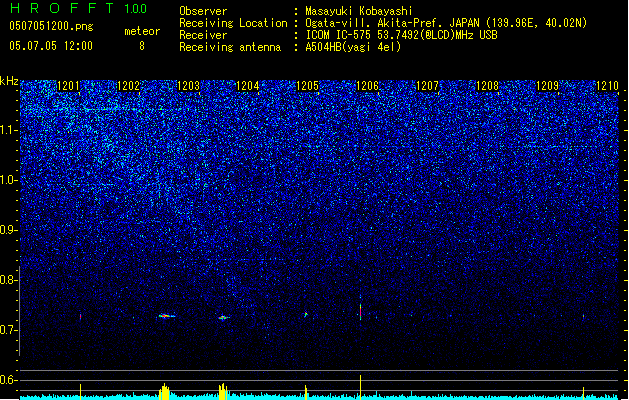Click the 1203 time marker
Screen dimensions: 629x400
pyautogui.click(x=188, y=85)
